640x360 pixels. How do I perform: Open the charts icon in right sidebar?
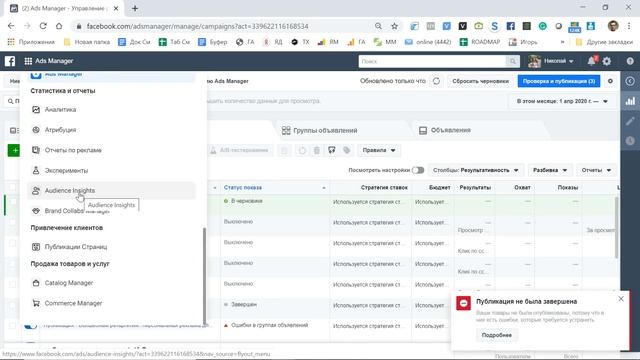pos(630,101)
